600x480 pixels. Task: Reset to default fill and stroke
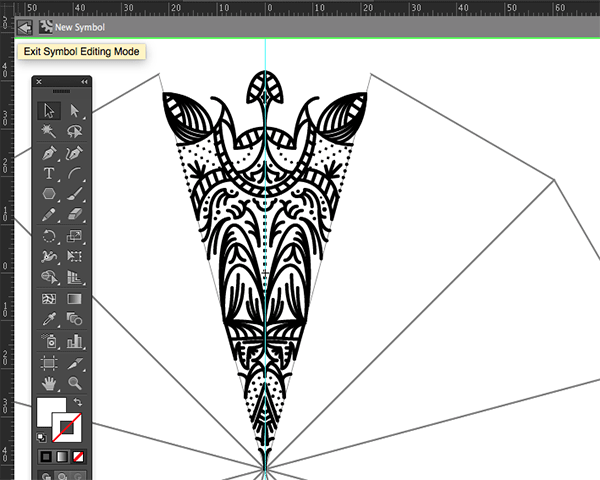[x=41, y=437]
